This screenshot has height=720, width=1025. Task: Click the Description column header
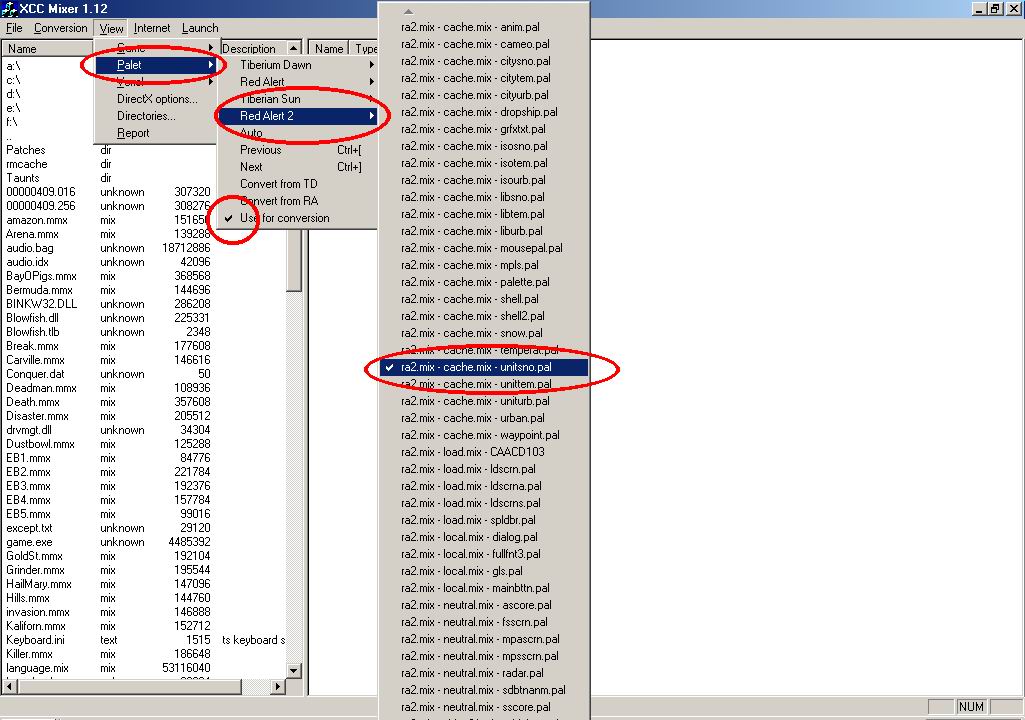click(253, 48)
